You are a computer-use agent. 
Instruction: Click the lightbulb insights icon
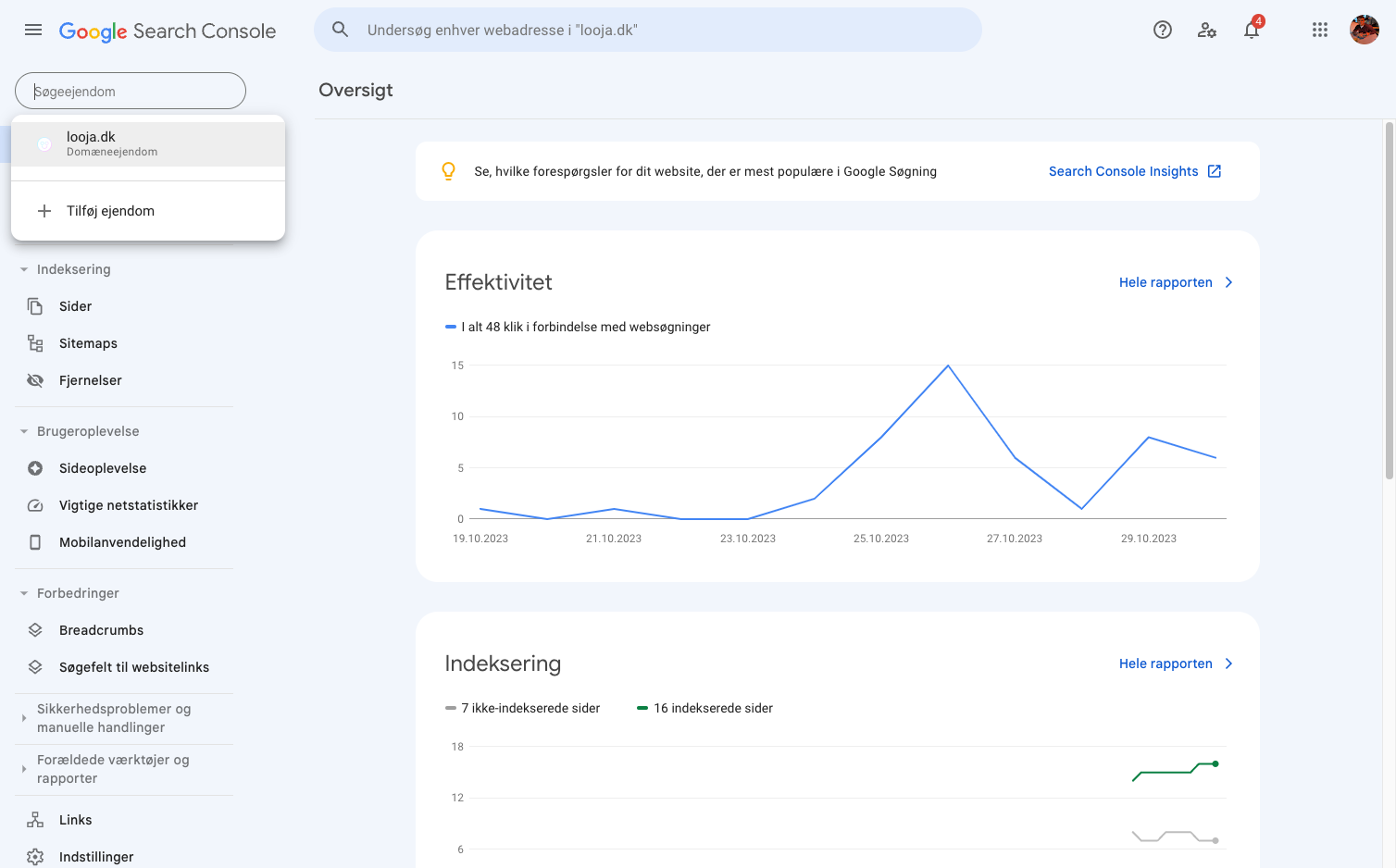(449, 171)
